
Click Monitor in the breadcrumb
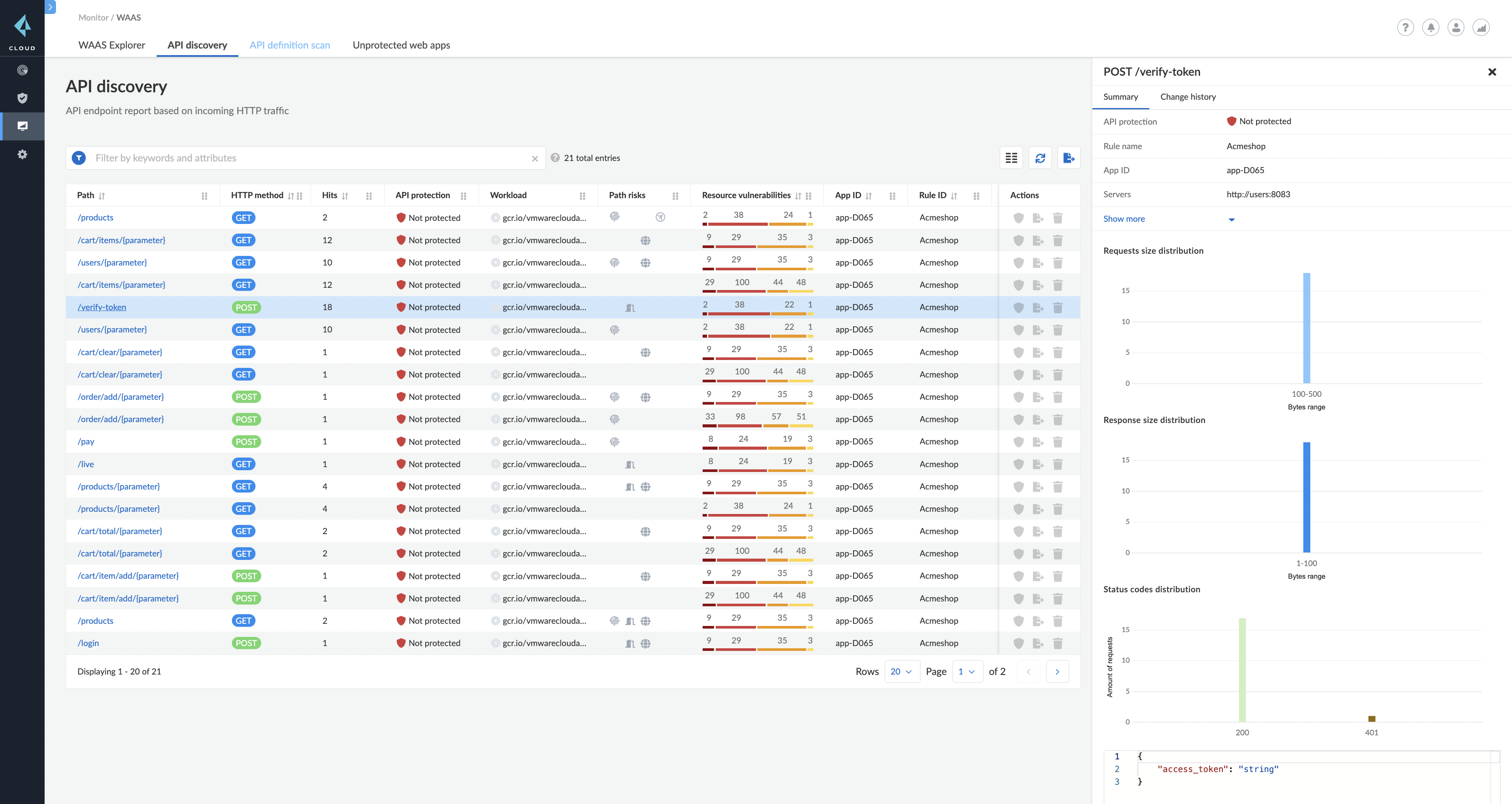point(93,17)
